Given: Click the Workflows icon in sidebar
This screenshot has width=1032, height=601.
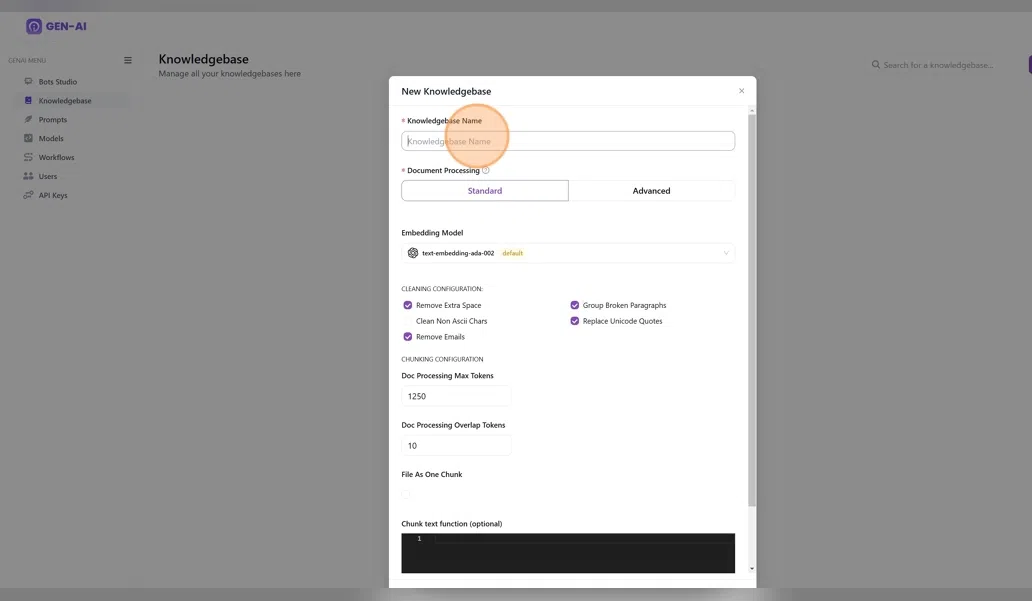Looking at the screenshot, I should tap(29, 158).
